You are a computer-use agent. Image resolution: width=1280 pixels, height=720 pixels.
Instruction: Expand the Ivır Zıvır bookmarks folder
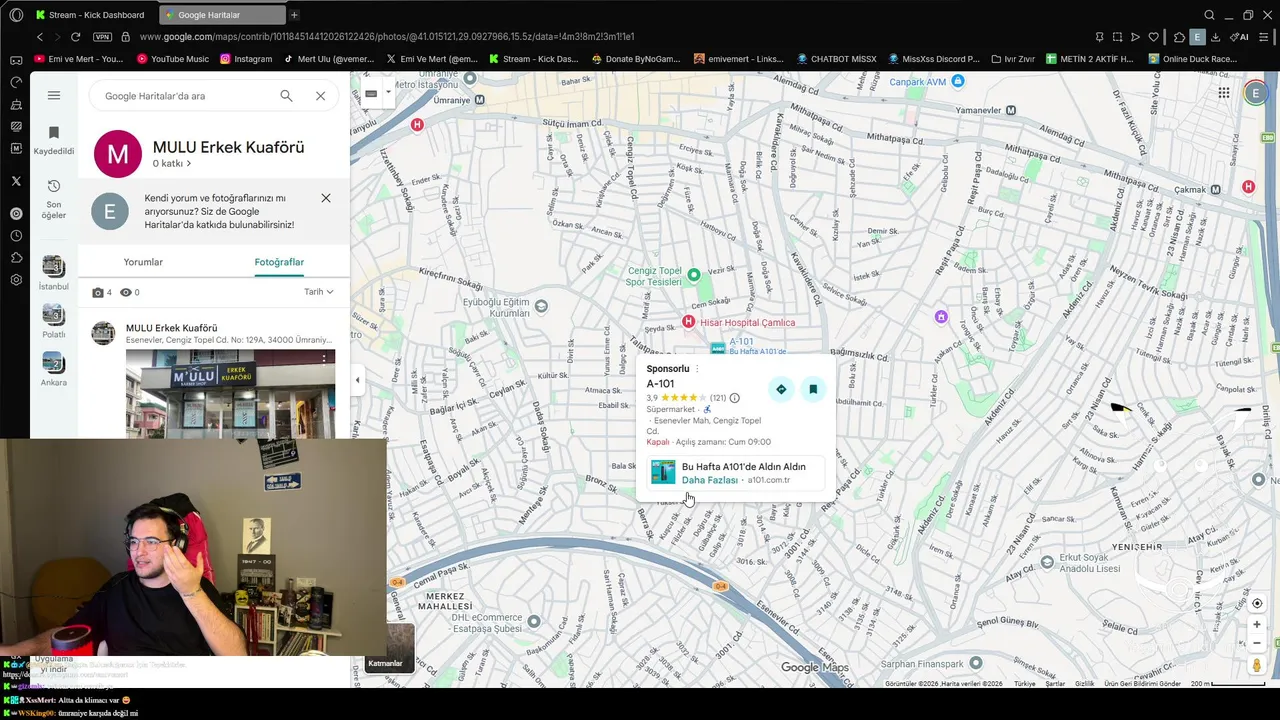point(1012,59)
